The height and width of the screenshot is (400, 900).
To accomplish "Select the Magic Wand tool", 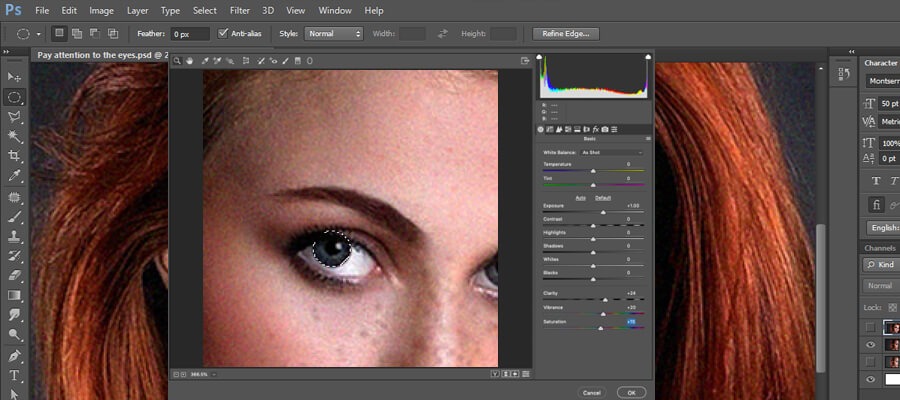I will click(14, 136).
